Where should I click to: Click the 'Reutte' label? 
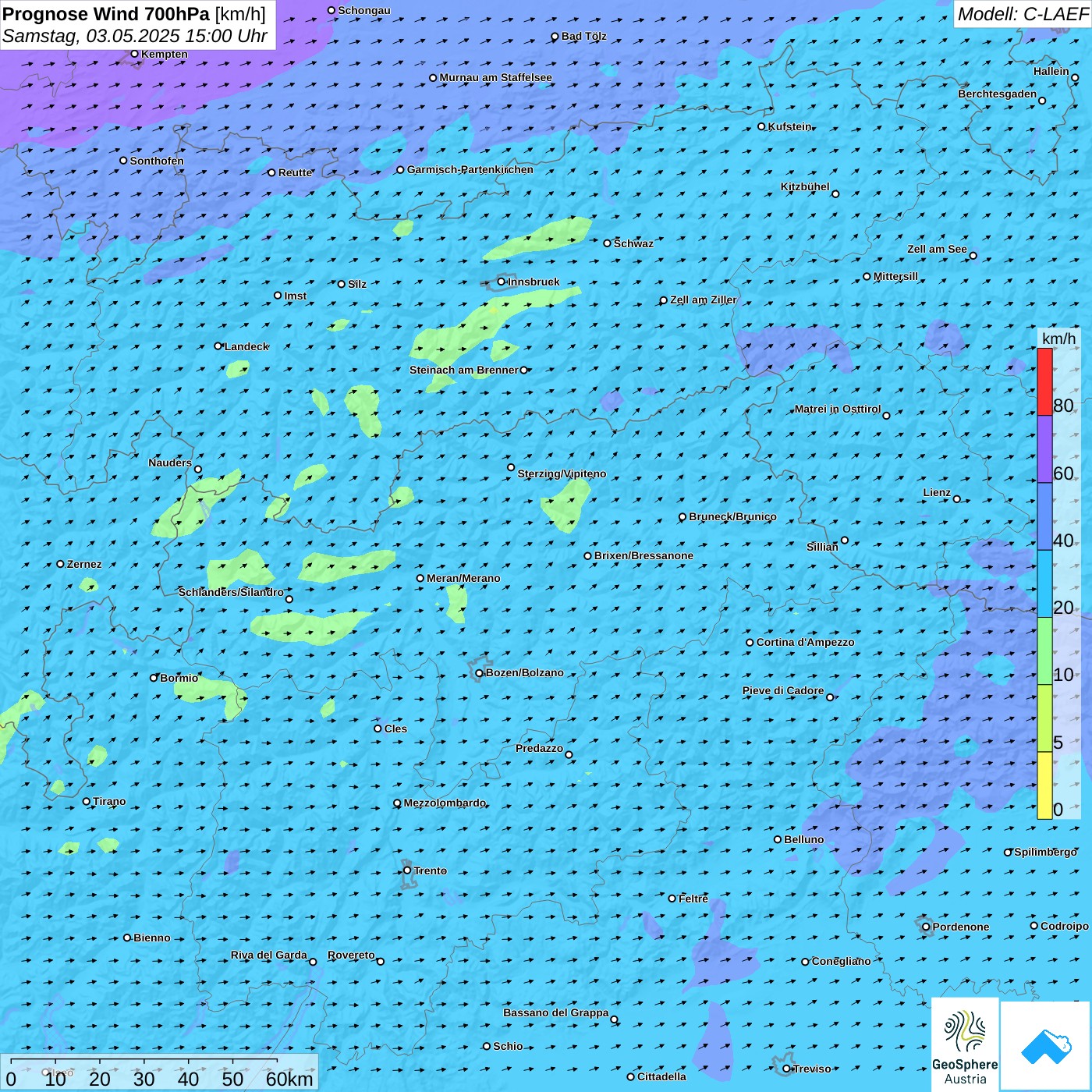[x=296, y=172]
